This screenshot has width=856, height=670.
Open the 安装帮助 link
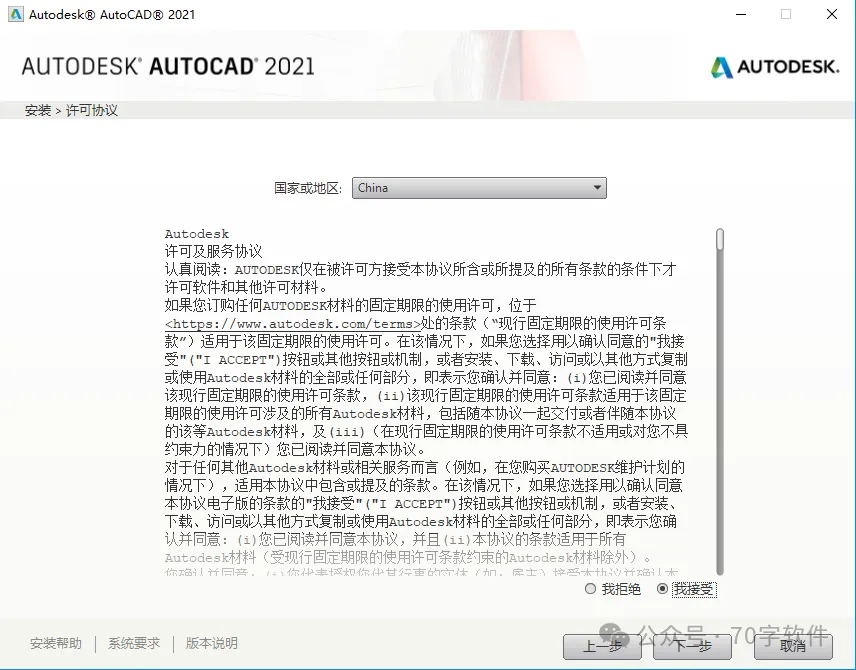point(56,643)
